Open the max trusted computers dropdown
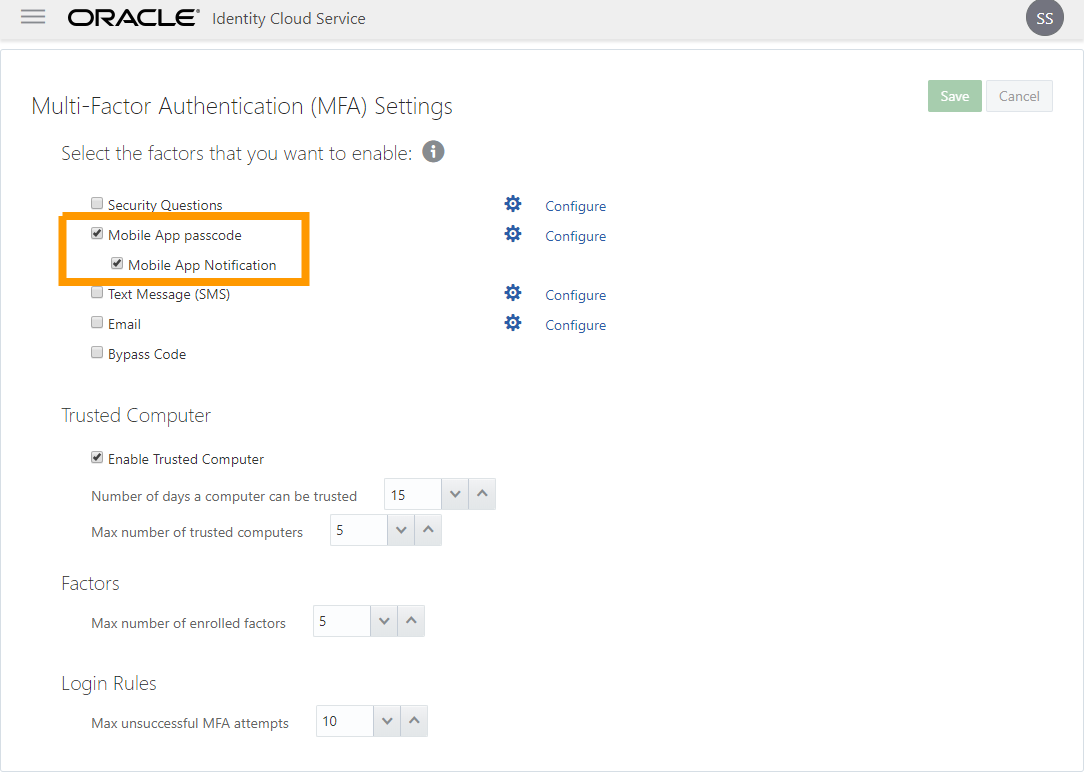 tap(400, 529)
